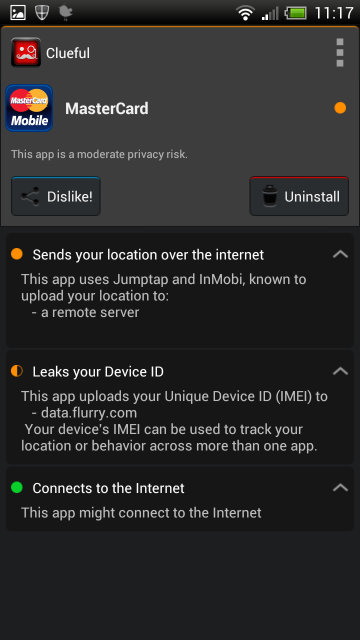Tap the picture notification icon in status bar
This screenshot has width=360, height=640.
(18, 13)
